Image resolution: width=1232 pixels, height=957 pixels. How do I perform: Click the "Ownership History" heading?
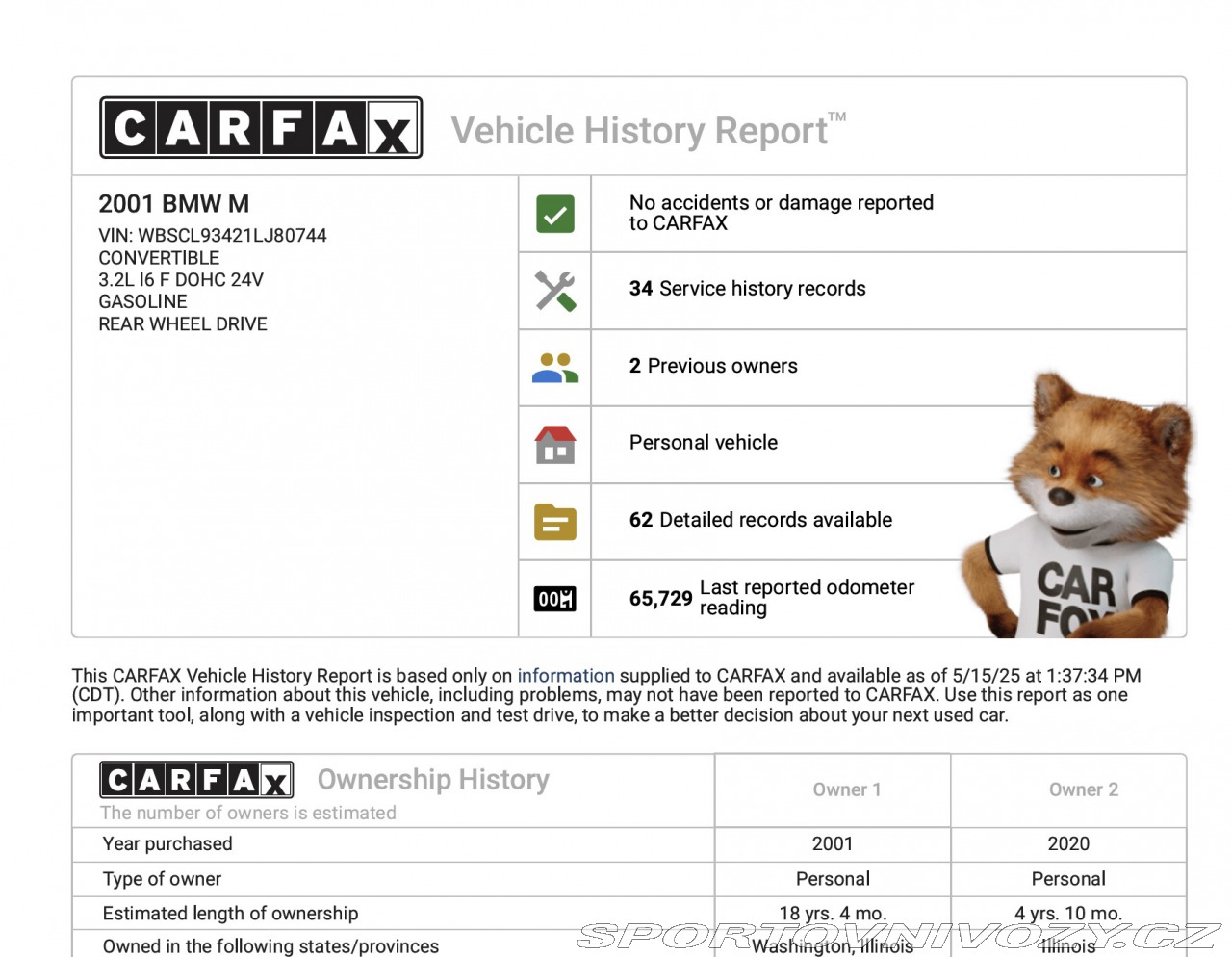433,779
